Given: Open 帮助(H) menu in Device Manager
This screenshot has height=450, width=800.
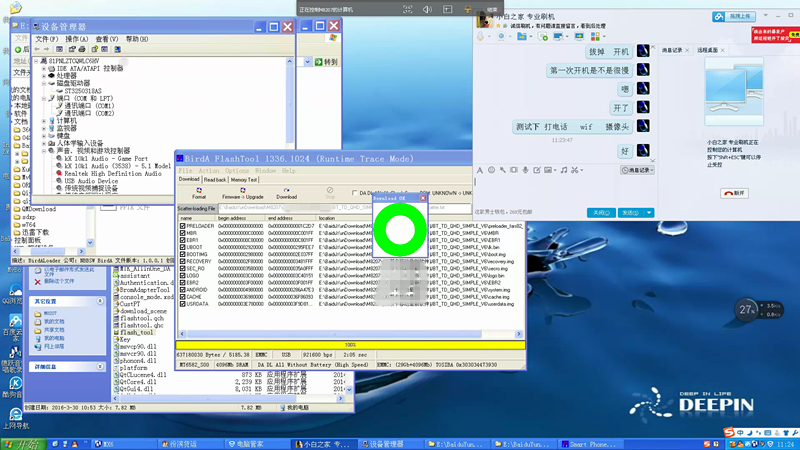Looking at the screenshot, I should click(x=137, y=39).
